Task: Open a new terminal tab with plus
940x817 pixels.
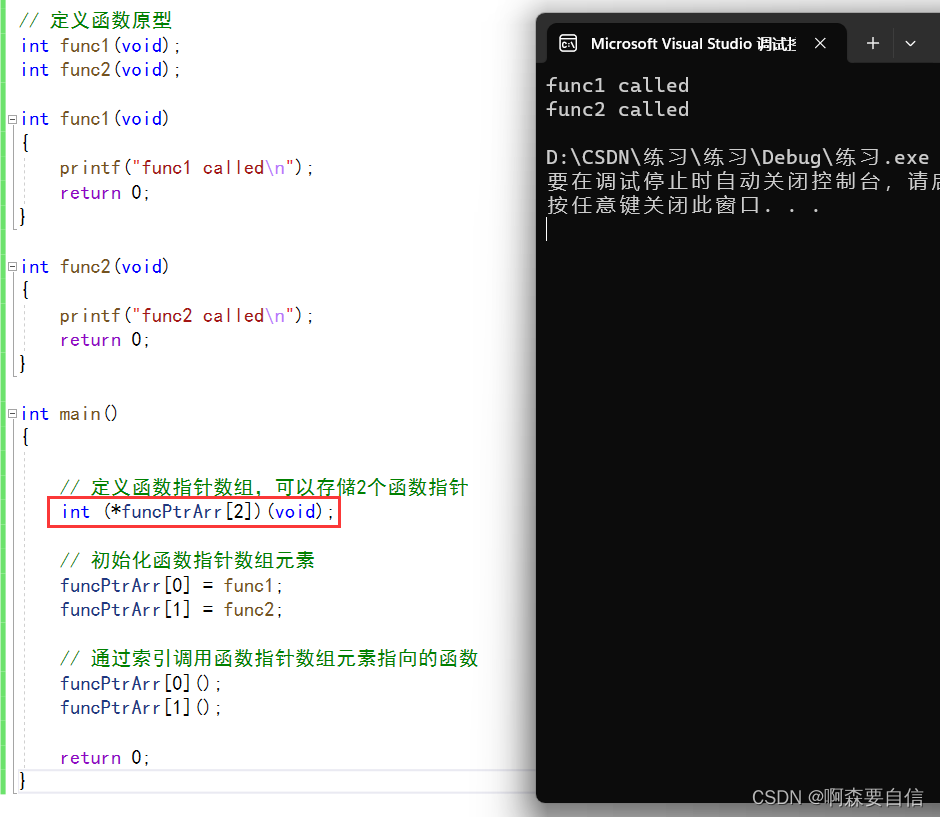Action: coord(873,43)
